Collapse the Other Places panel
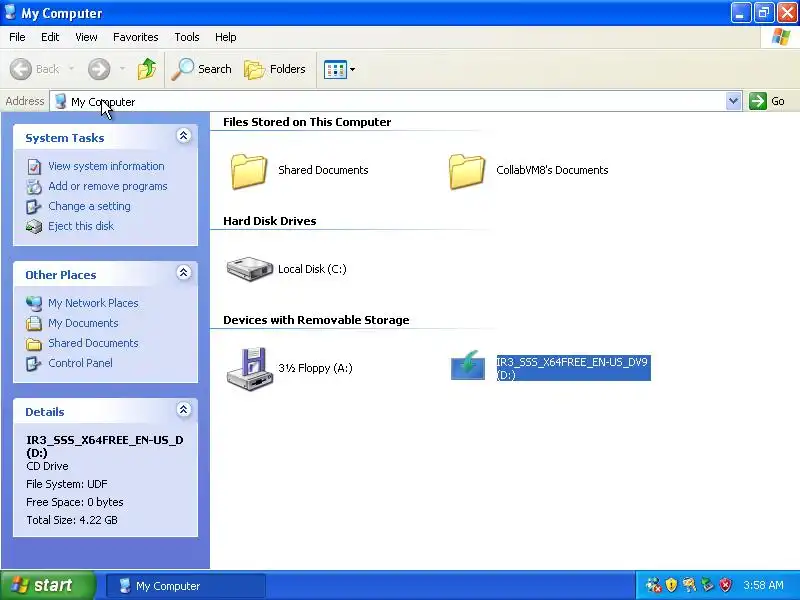This screenshot has height=600, width=800. tap(184, 272)
